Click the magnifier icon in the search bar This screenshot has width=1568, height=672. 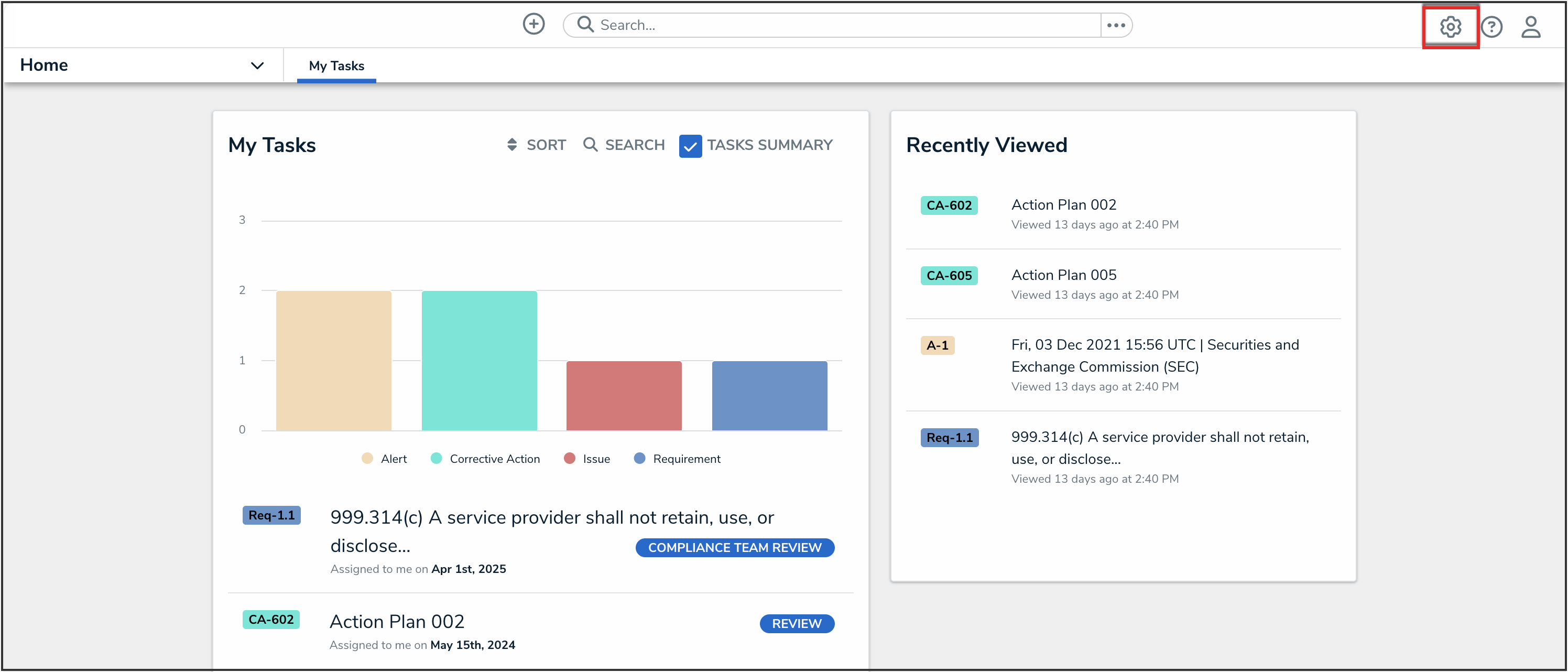coord(585,24)
